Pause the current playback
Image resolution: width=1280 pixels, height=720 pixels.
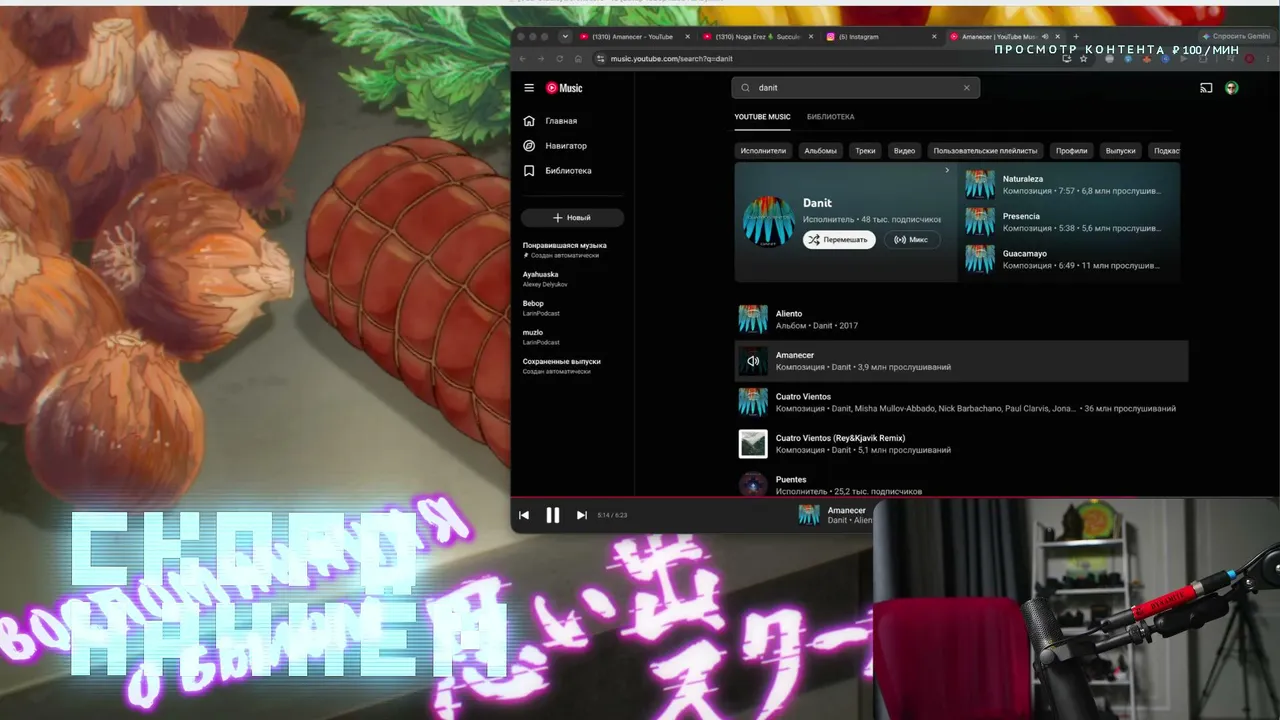(x=552, y=515)
